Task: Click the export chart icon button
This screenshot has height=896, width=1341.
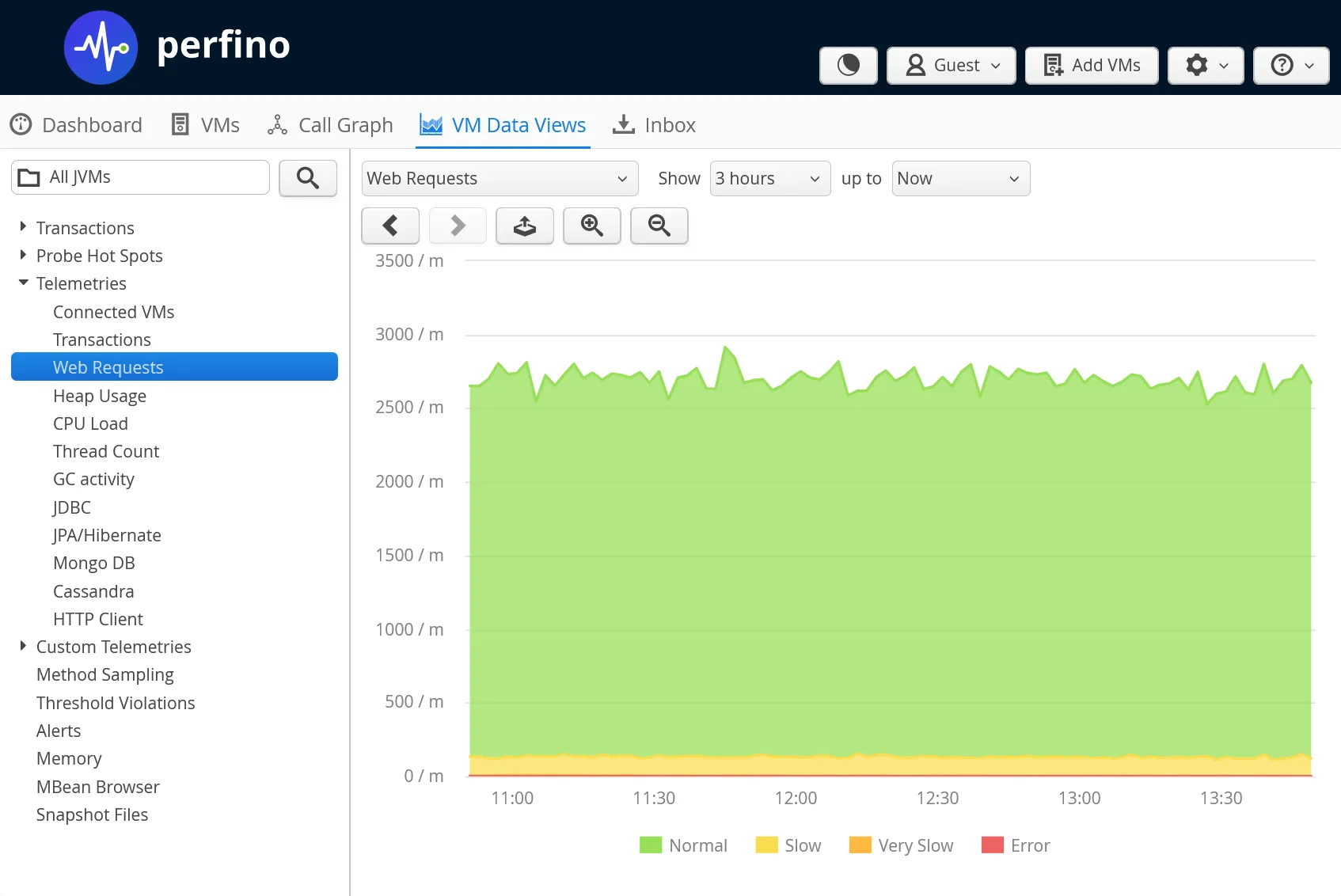Action: point(524,226)
